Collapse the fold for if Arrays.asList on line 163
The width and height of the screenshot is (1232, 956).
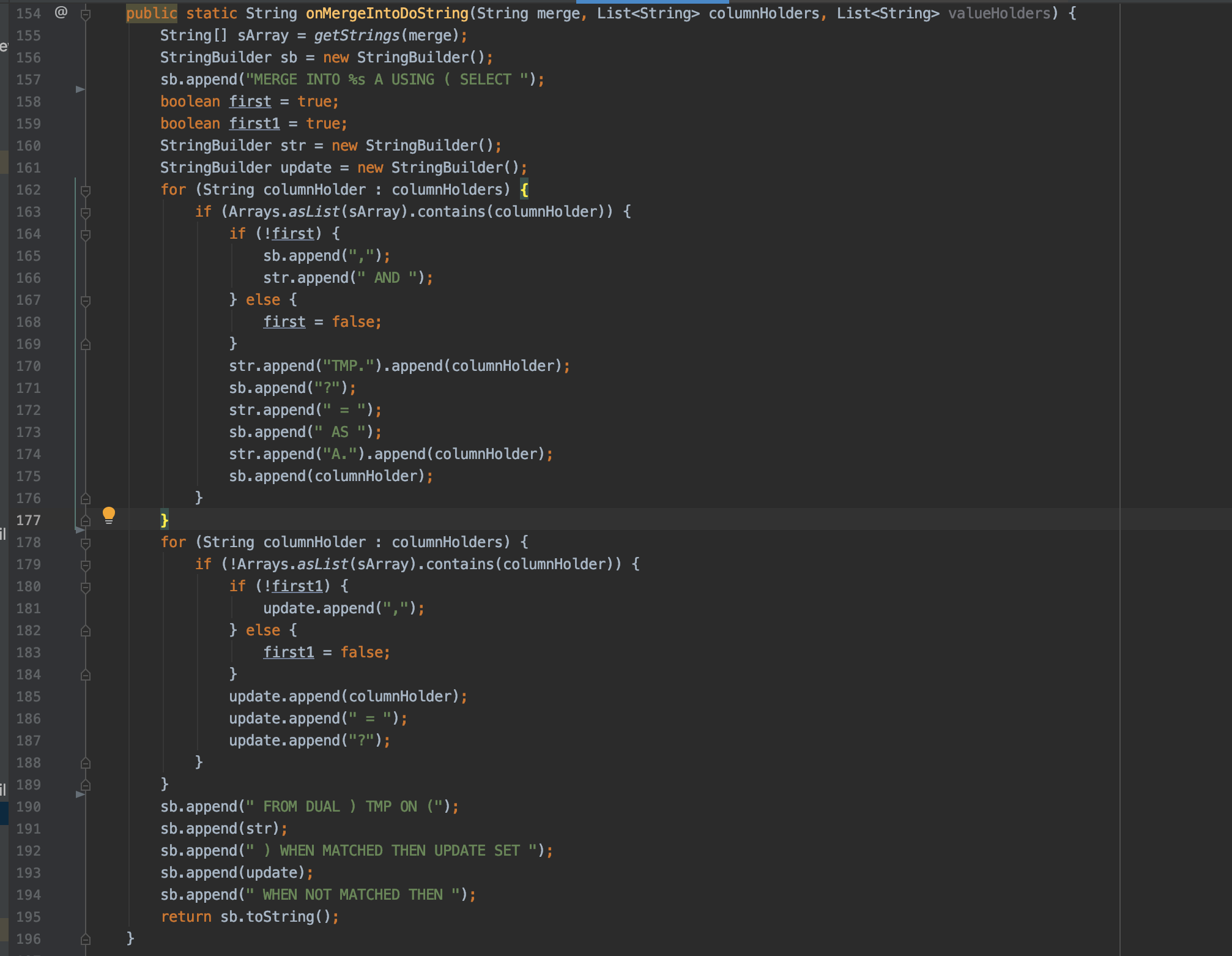coord(86,212)
